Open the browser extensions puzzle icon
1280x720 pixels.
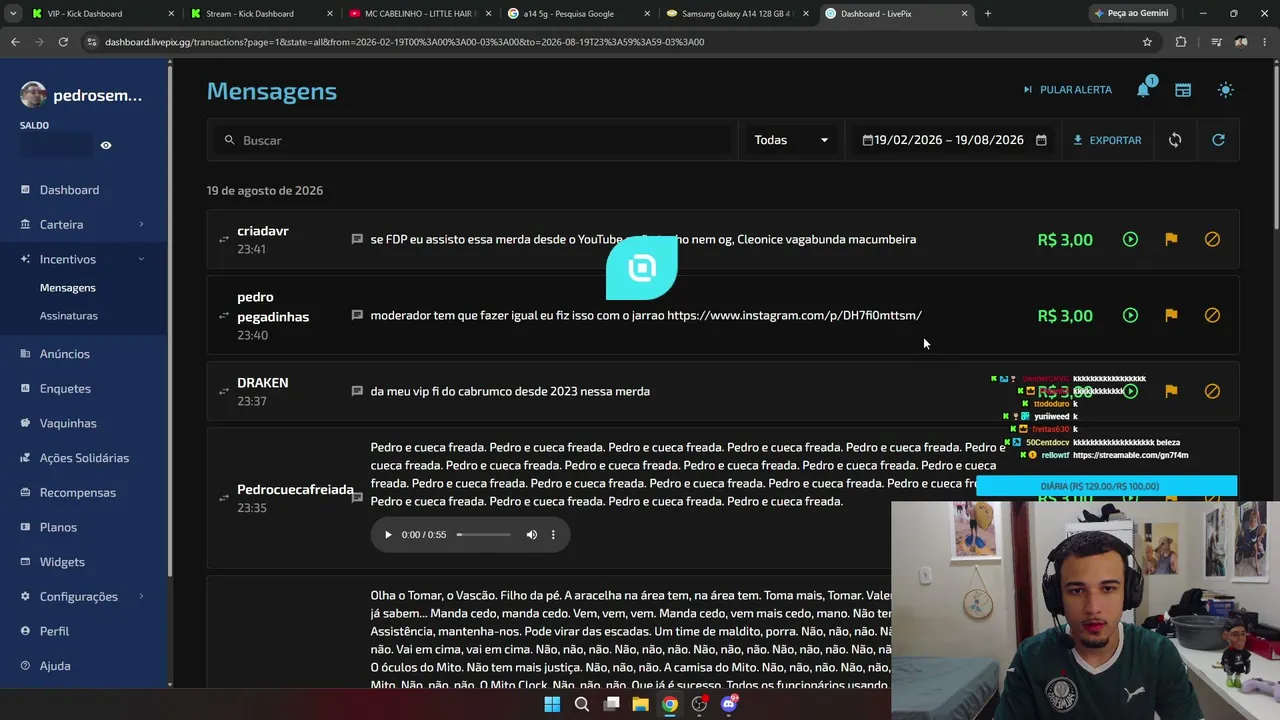pos(1181,42)
